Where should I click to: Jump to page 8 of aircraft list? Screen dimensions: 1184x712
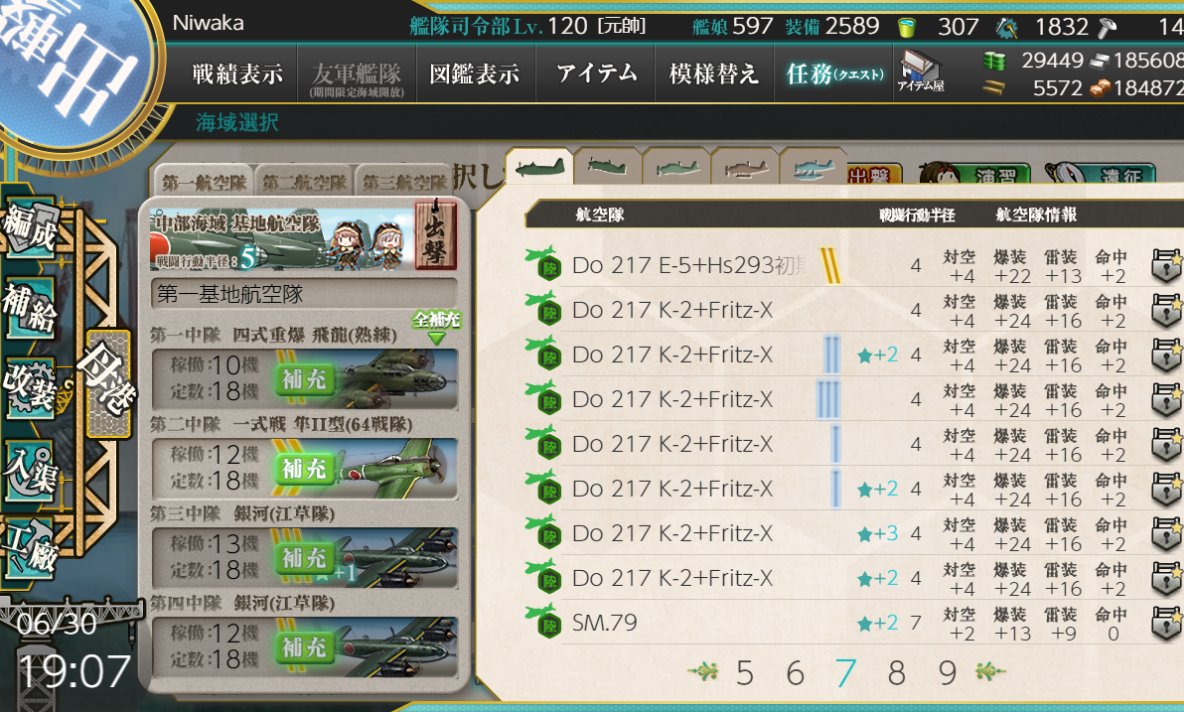896,672
